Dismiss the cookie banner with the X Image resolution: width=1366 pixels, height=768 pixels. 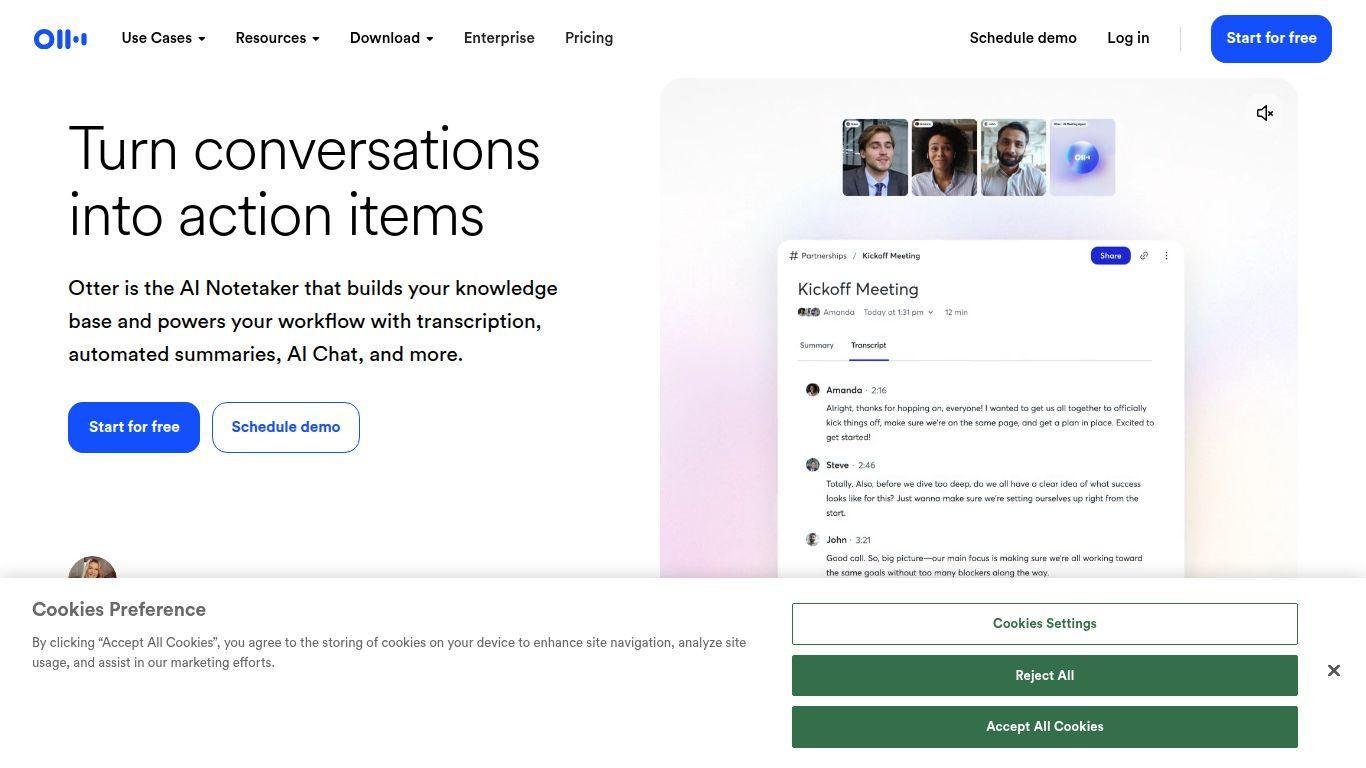point(1333,670)
